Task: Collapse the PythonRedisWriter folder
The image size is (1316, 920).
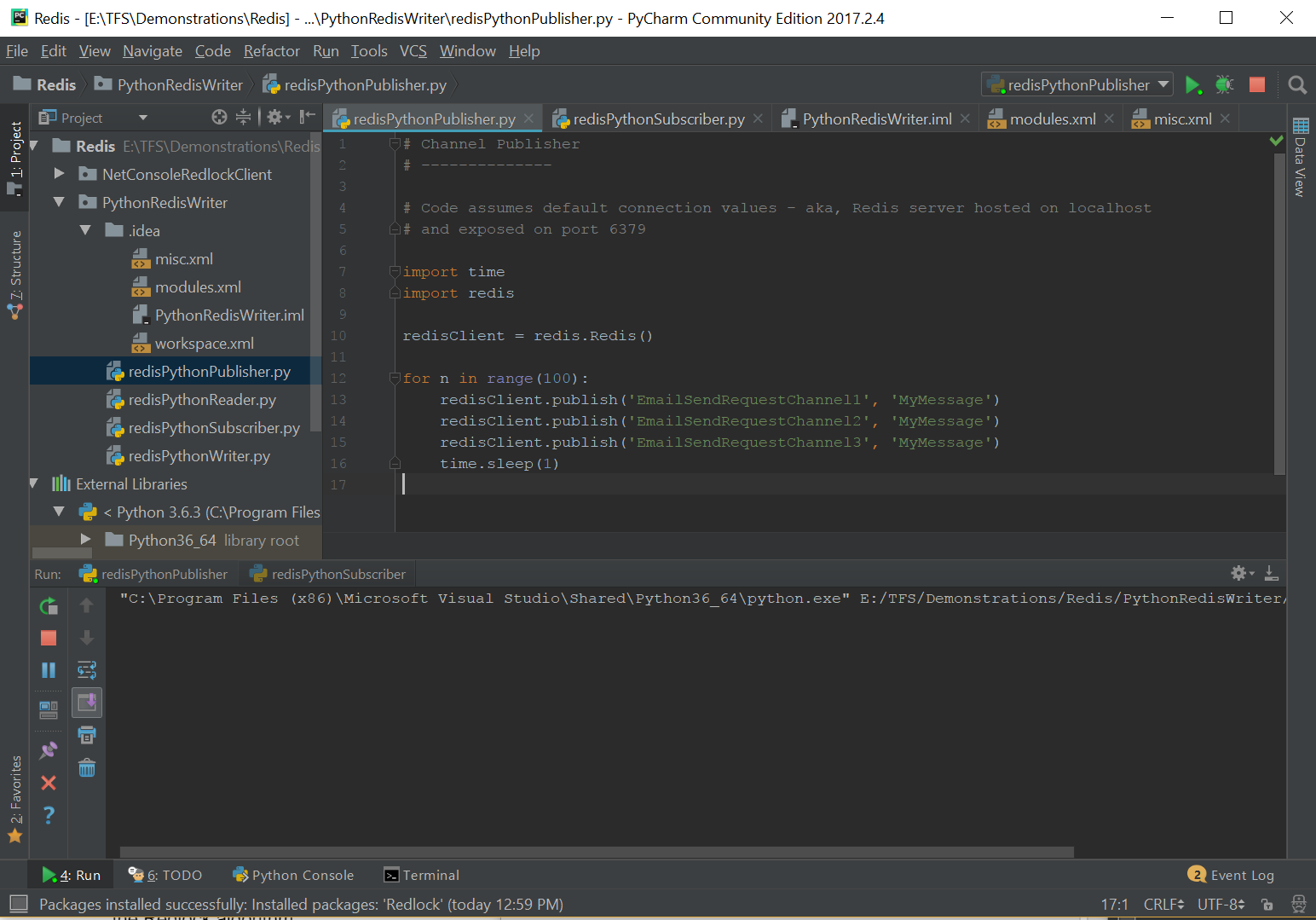Action: 59,202
